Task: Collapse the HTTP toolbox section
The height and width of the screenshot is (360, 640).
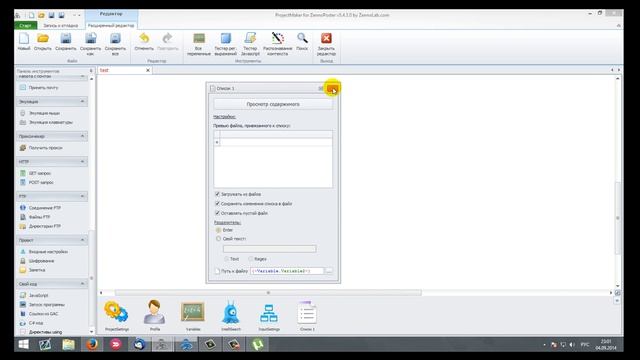Action: point(82,162)
